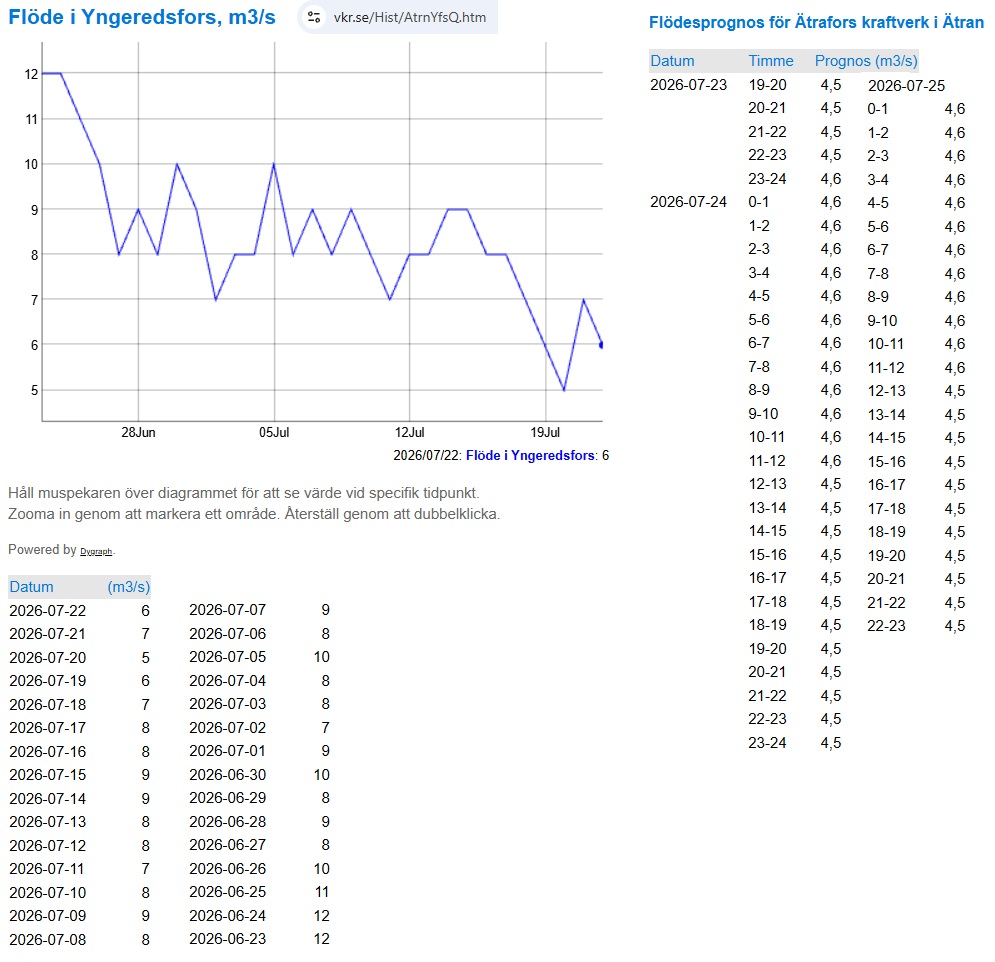Click the Flödesprognos för Ätrafors kraftverk heading

tap(816, 22)
